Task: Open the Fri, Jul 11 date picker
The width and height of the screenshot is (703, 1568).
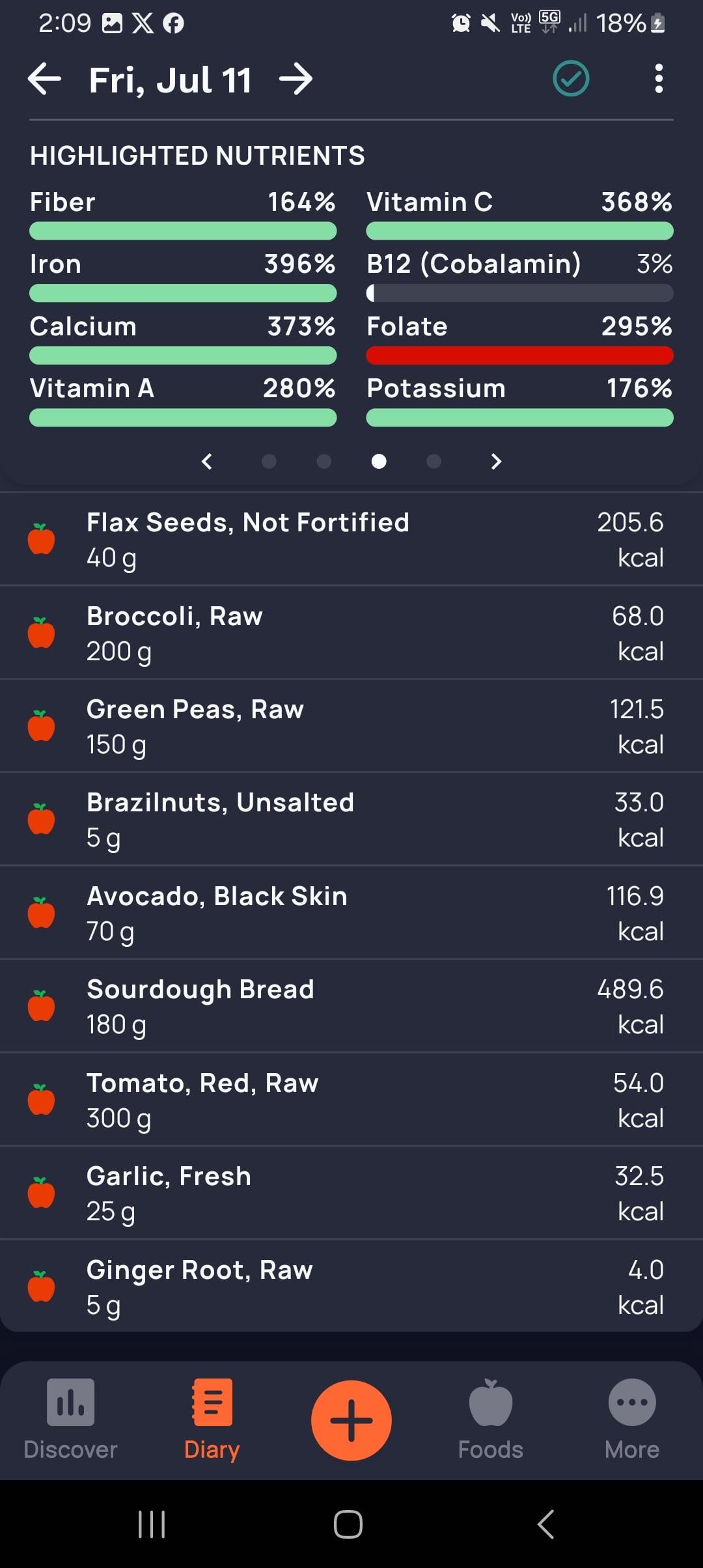Action: click(171, 80)
